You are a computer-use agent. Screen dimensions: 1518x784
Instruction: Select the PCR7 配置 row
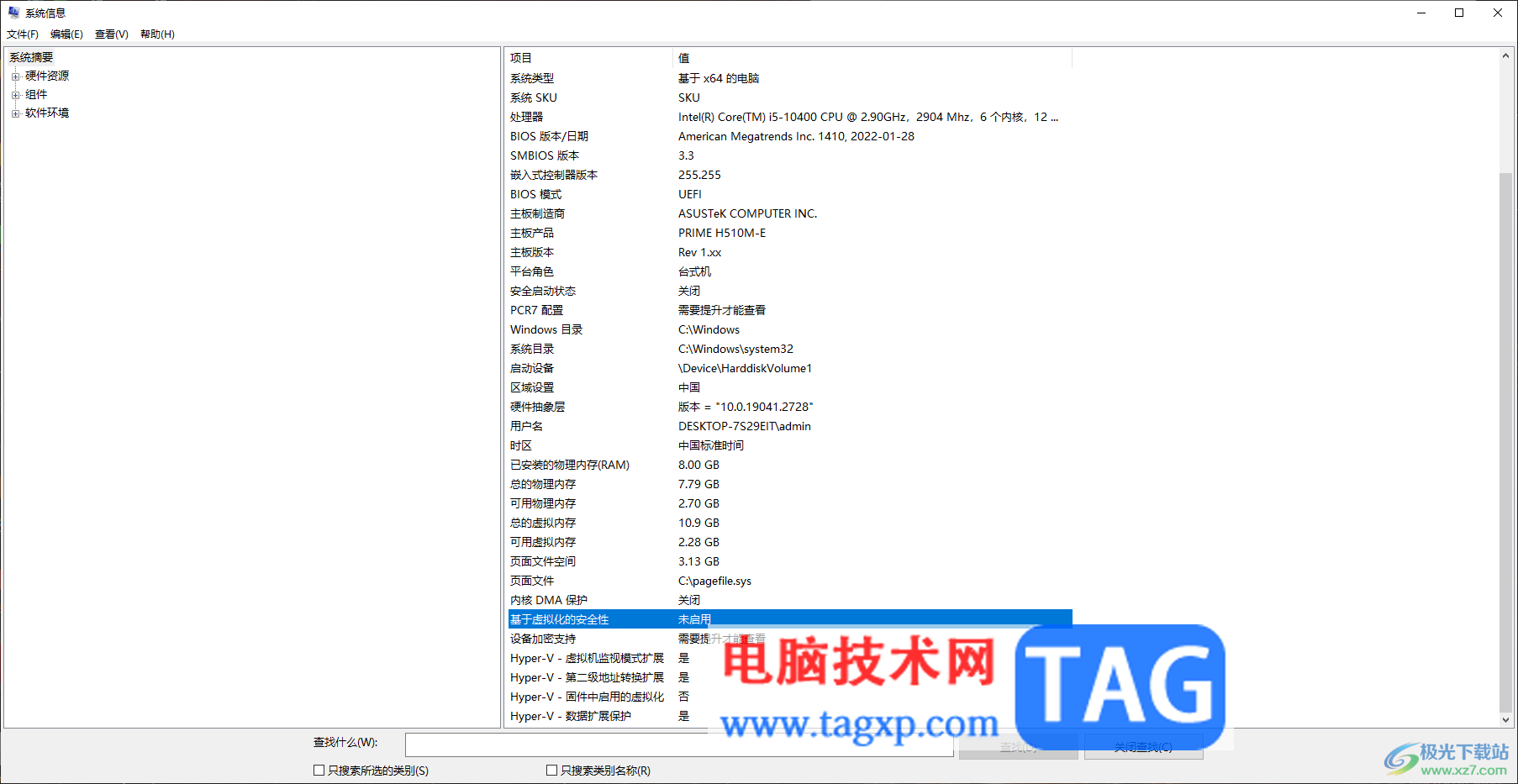[x=790, y=310]
